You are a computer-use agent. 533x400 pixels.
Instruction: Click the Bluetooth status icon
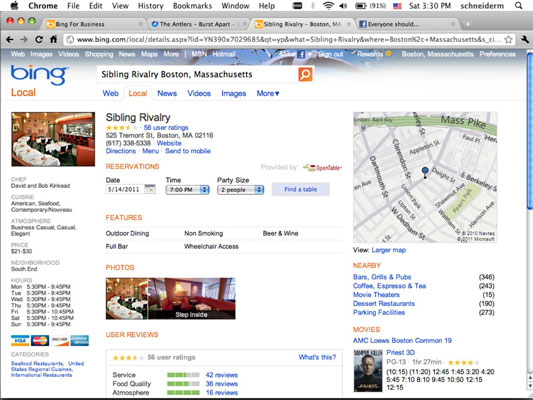click(x=313, y=5)
